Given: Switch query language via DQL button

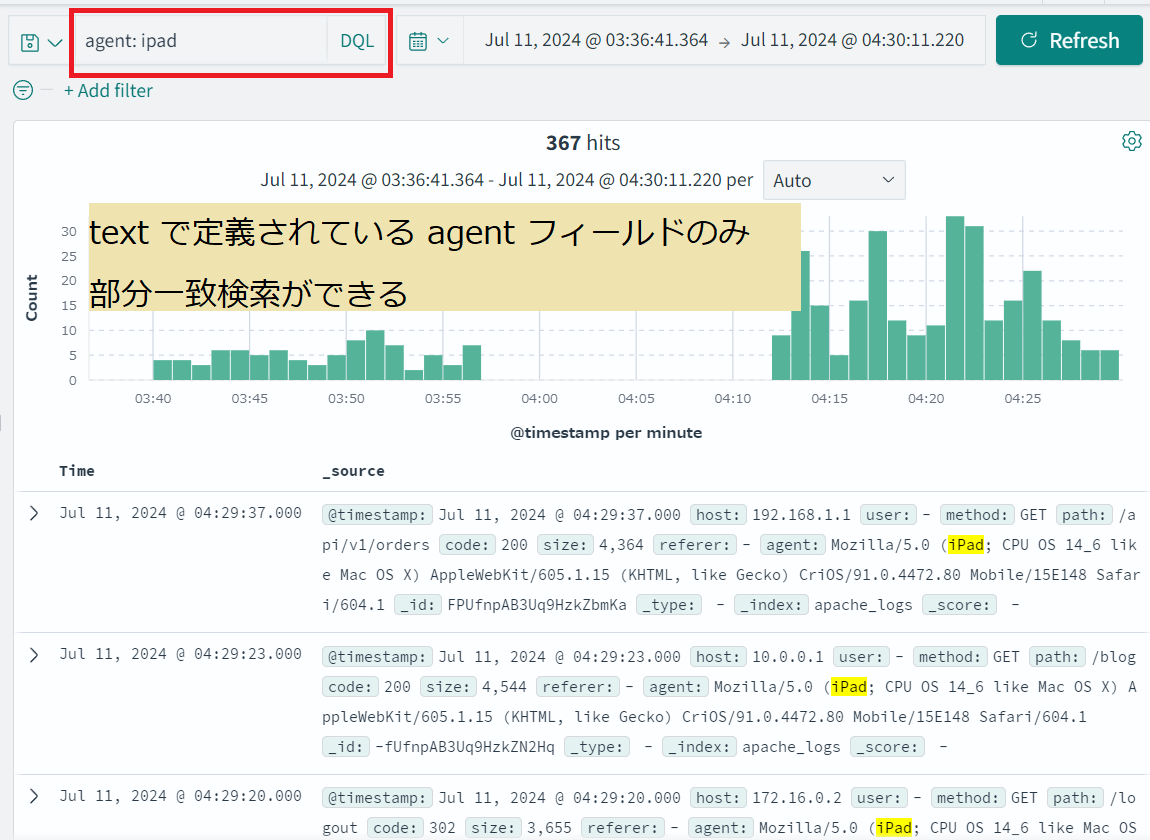Looking at the screenshot, I should coord(357,41).
